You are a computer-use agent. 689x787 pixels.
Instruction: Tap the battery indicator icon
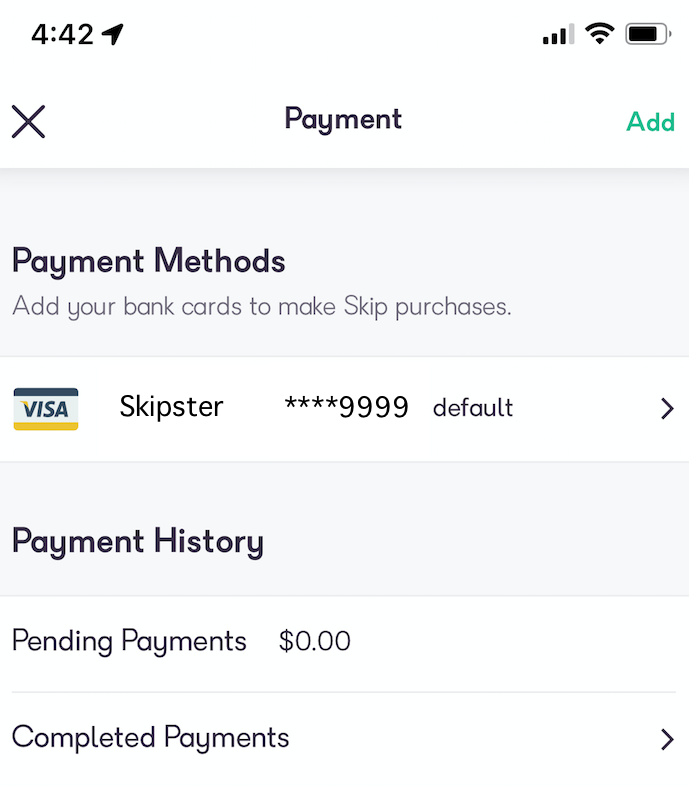point(647,34)
